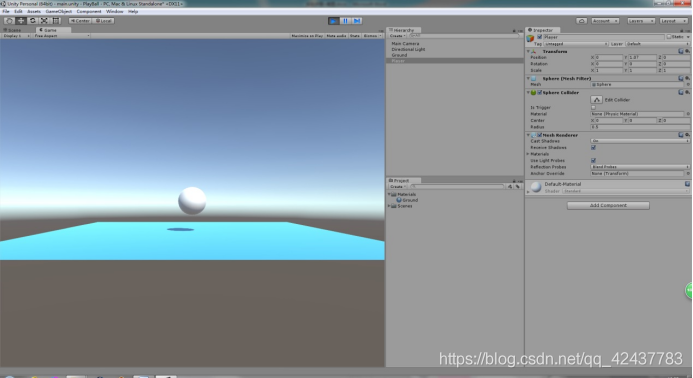Expand the Materials property in Mesh Renderer
The image size is (693, 378).
528,154
